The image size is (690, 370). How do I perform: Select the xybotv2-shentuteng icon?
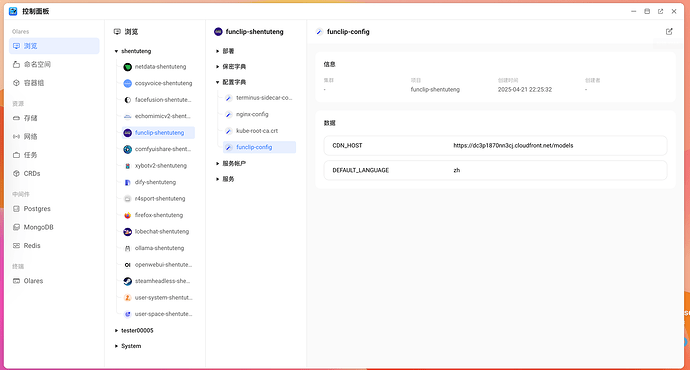click(x=128, y=166)
